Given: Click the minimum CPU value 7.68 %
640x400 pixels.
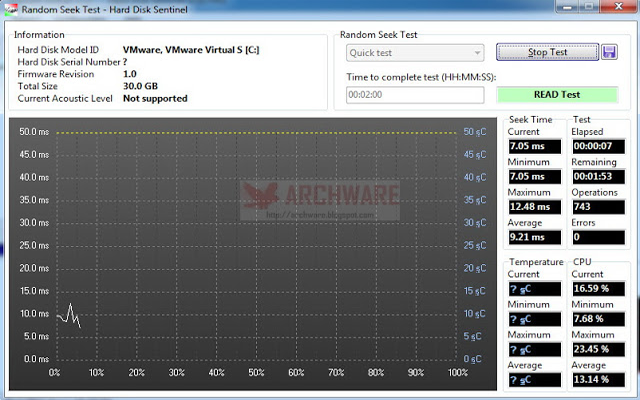Looking at the screenshot, I should coord(598,319).
